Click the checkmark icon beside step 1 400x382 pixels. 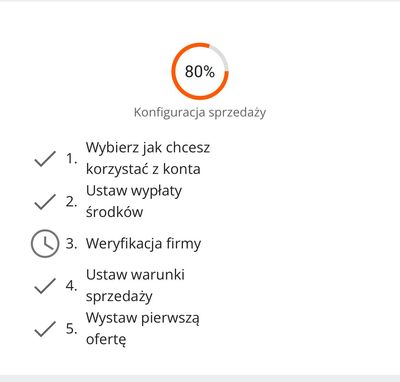tap(45, 159)
